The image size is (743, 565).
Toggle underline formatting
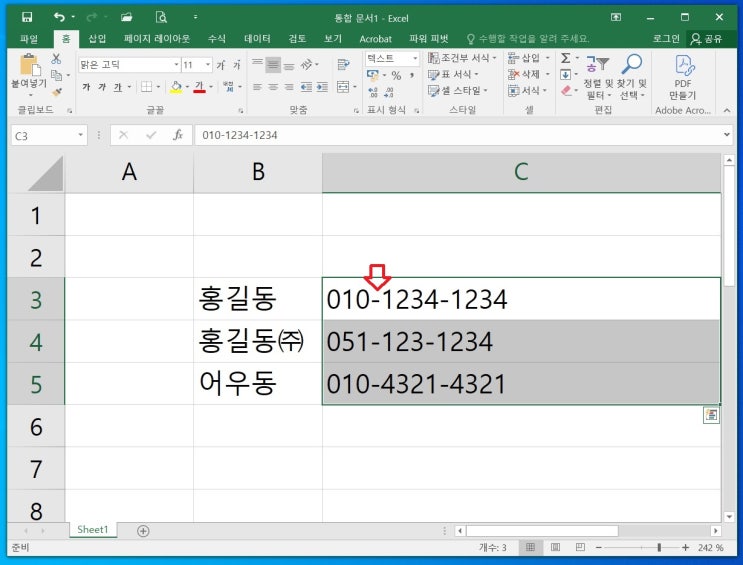tap(118, 87)
